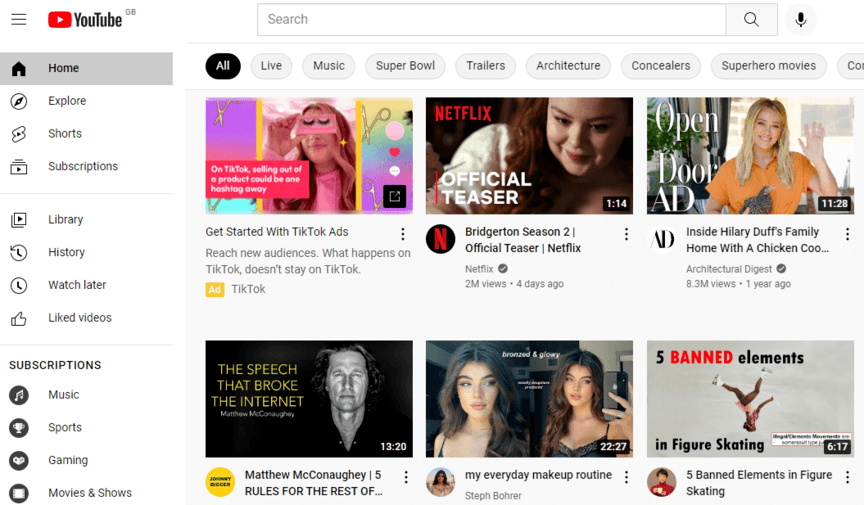Viewport: 864px width, 505px height.
Task: Click TikTok advertiser name link
Action: pos(249,289)
